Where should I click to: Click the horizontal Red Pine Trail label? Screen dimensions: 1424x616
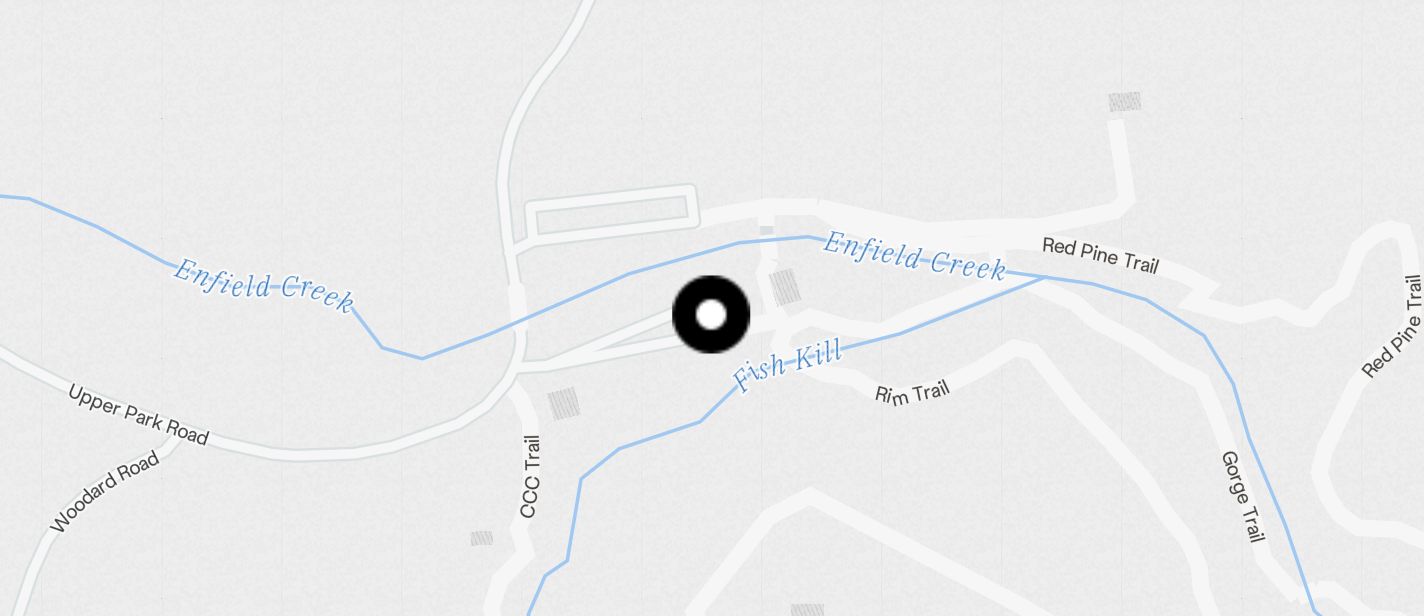1100,255
